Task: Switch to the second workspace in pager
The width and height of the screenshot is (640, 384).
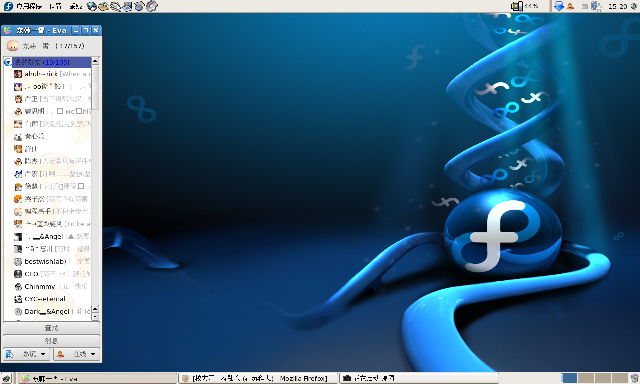Action: pos(586,378)
